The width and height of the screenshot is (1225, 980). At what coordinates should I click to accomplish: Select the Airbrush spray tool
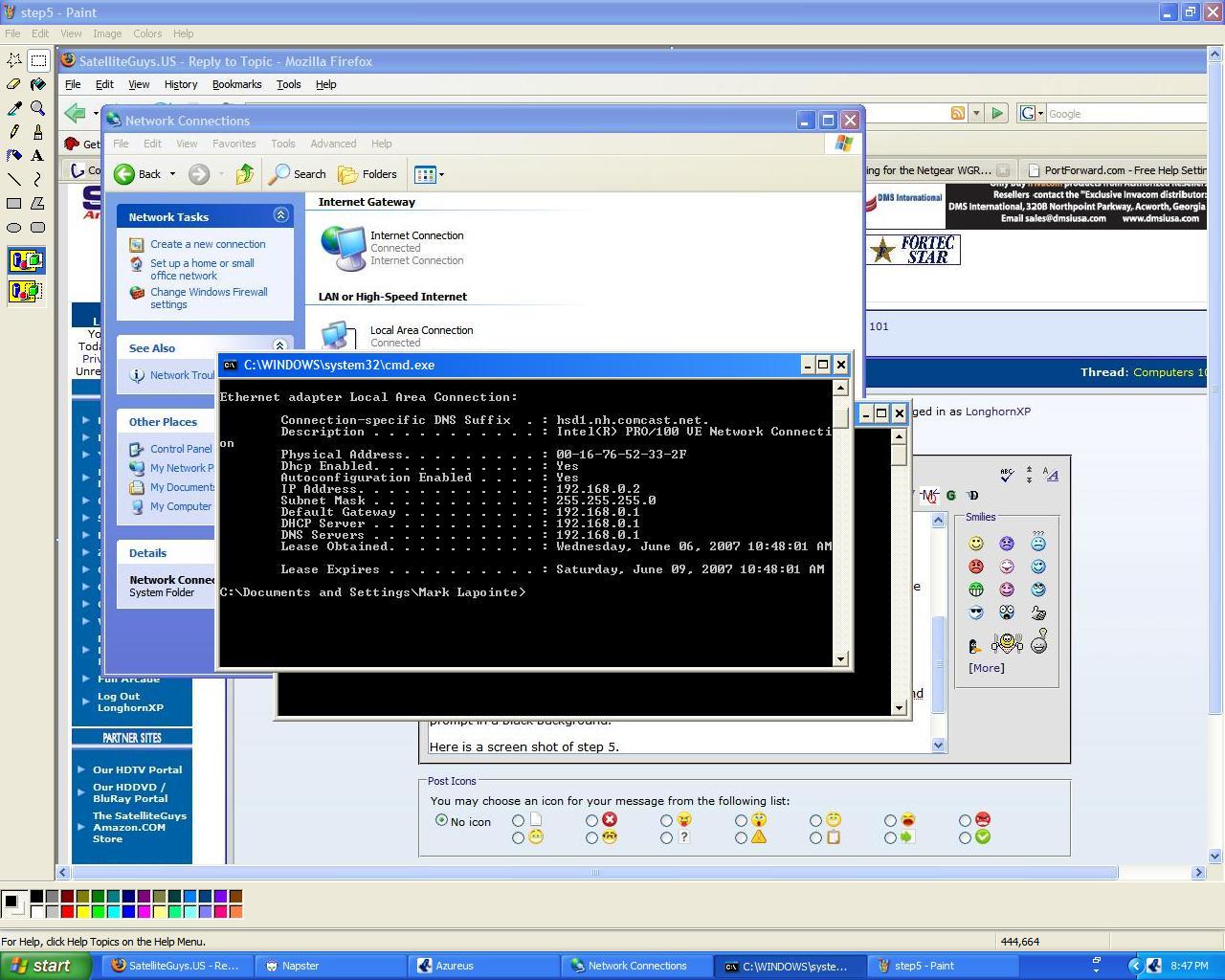[14, 155]
